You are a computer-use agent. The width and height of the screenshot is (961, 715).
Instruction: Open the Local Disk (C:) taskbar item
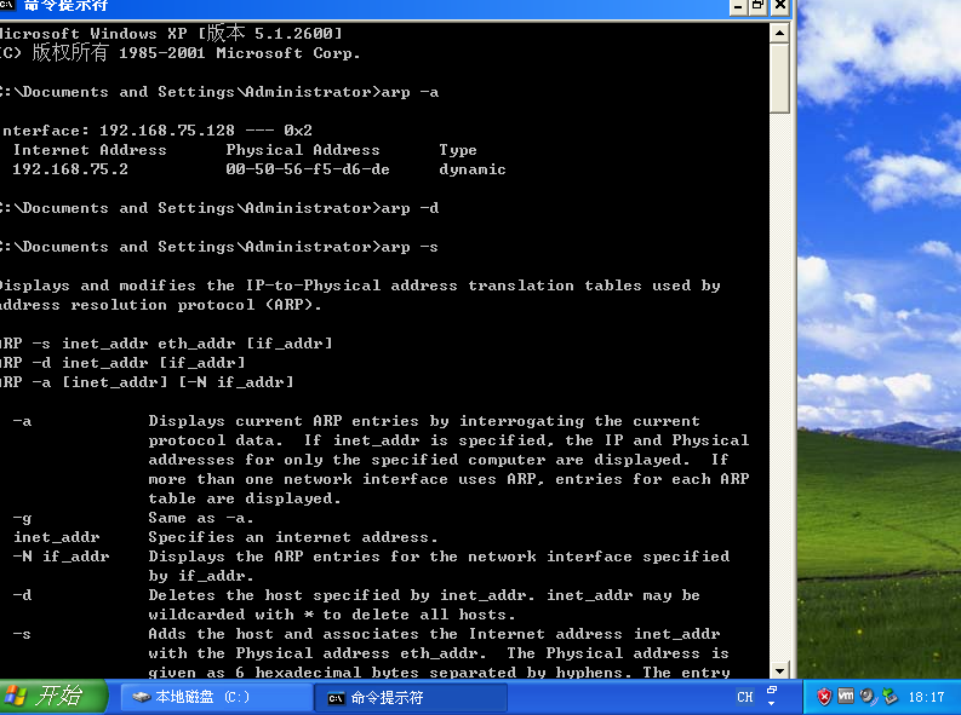pyautogui.click(x=216, y=697)
